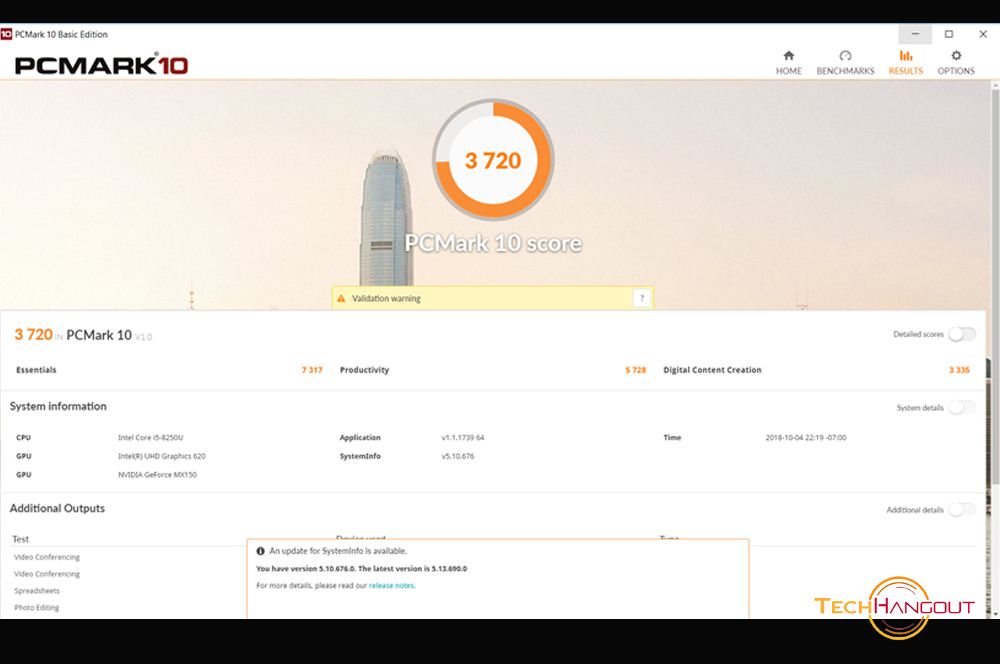Click the scrollbar down arrow
The image size is (1000, 664).
(x=995, y=613)
